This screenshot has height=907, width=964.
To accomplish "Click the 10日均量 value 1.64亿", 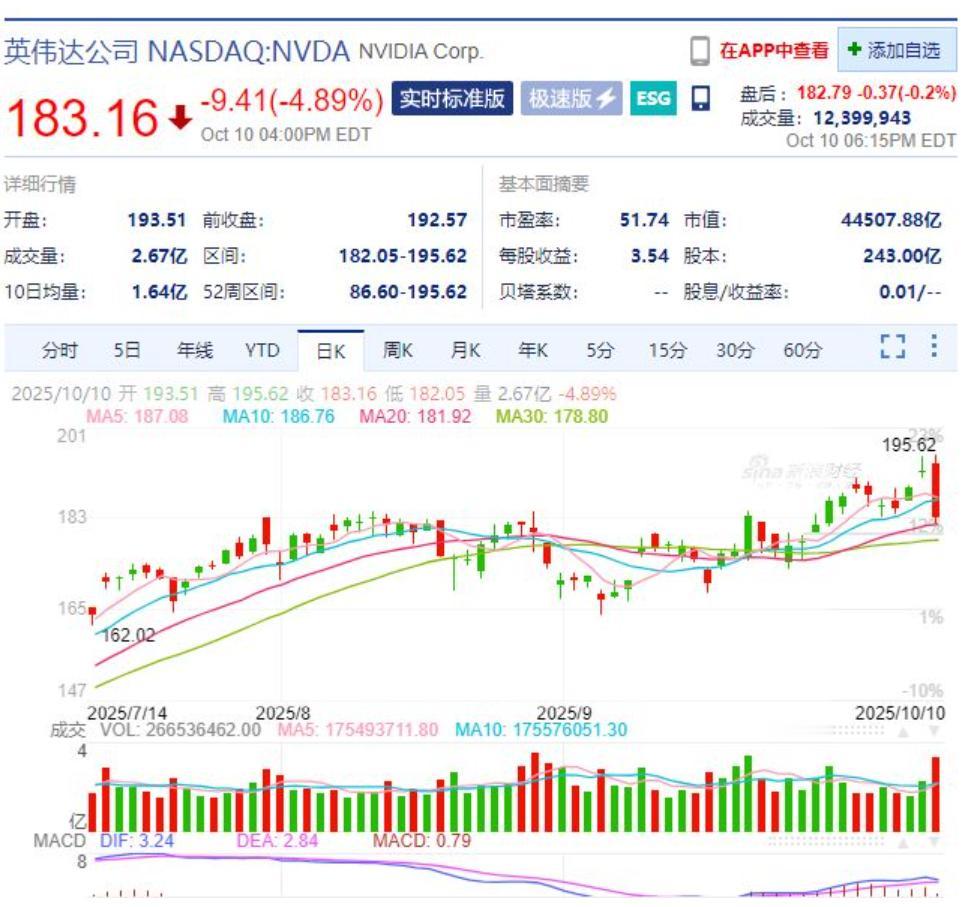I will [x=159, y=291].
